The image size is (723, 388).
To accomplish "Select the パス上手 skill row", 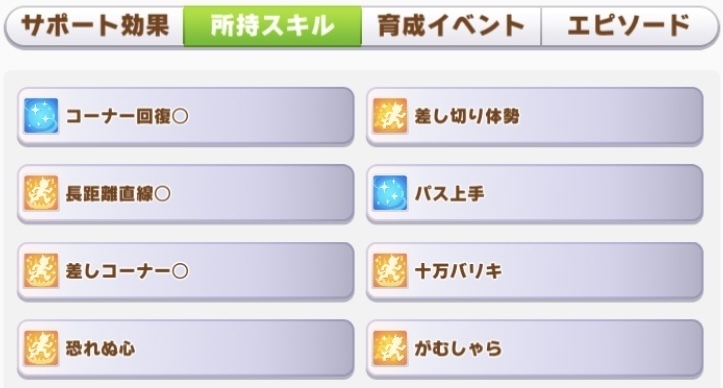I will [535, 194].
